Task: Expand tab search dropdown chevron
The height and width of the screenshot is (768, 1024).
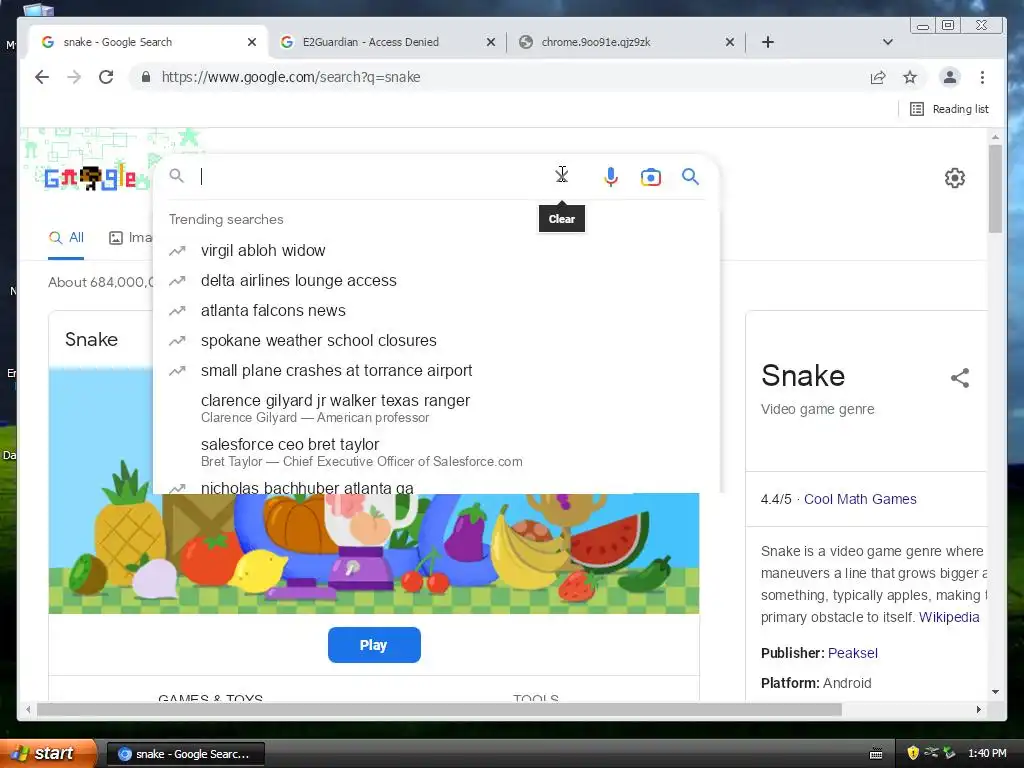Action: (887, 42)
